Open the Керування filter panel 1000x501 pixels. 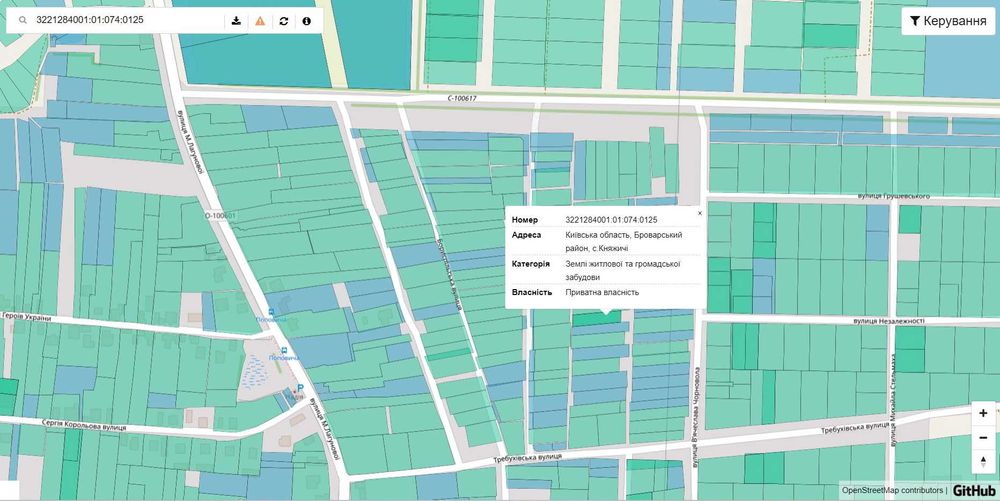[x=948, y=21]
